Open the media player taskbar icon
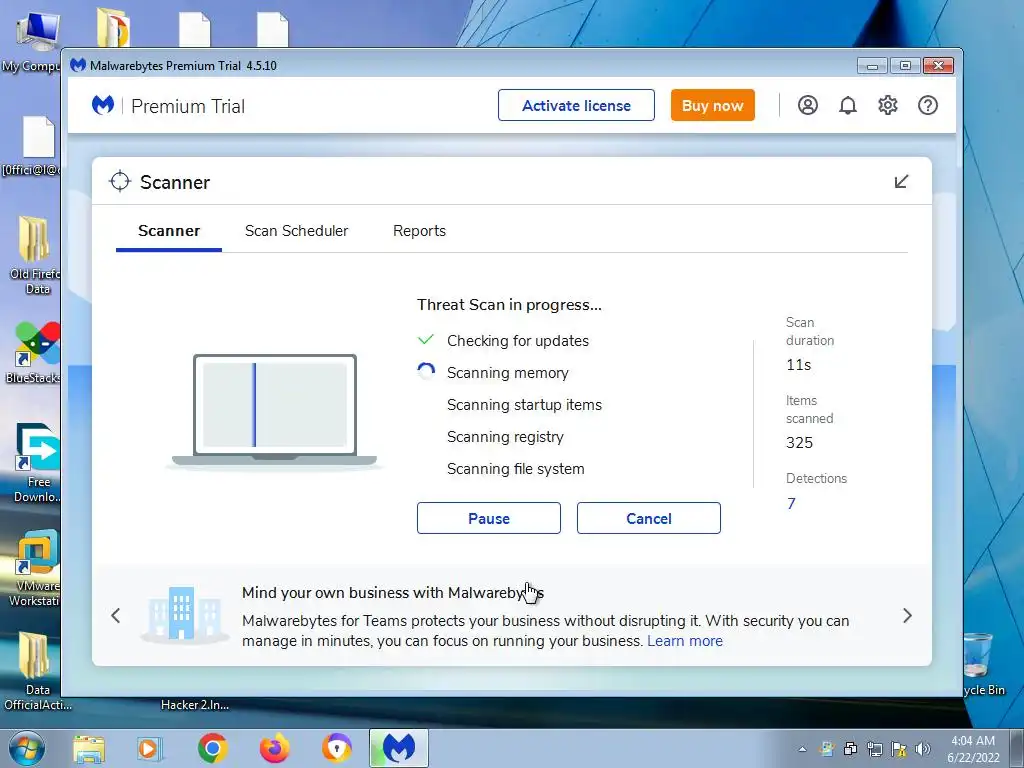 [x=150, y=748]
